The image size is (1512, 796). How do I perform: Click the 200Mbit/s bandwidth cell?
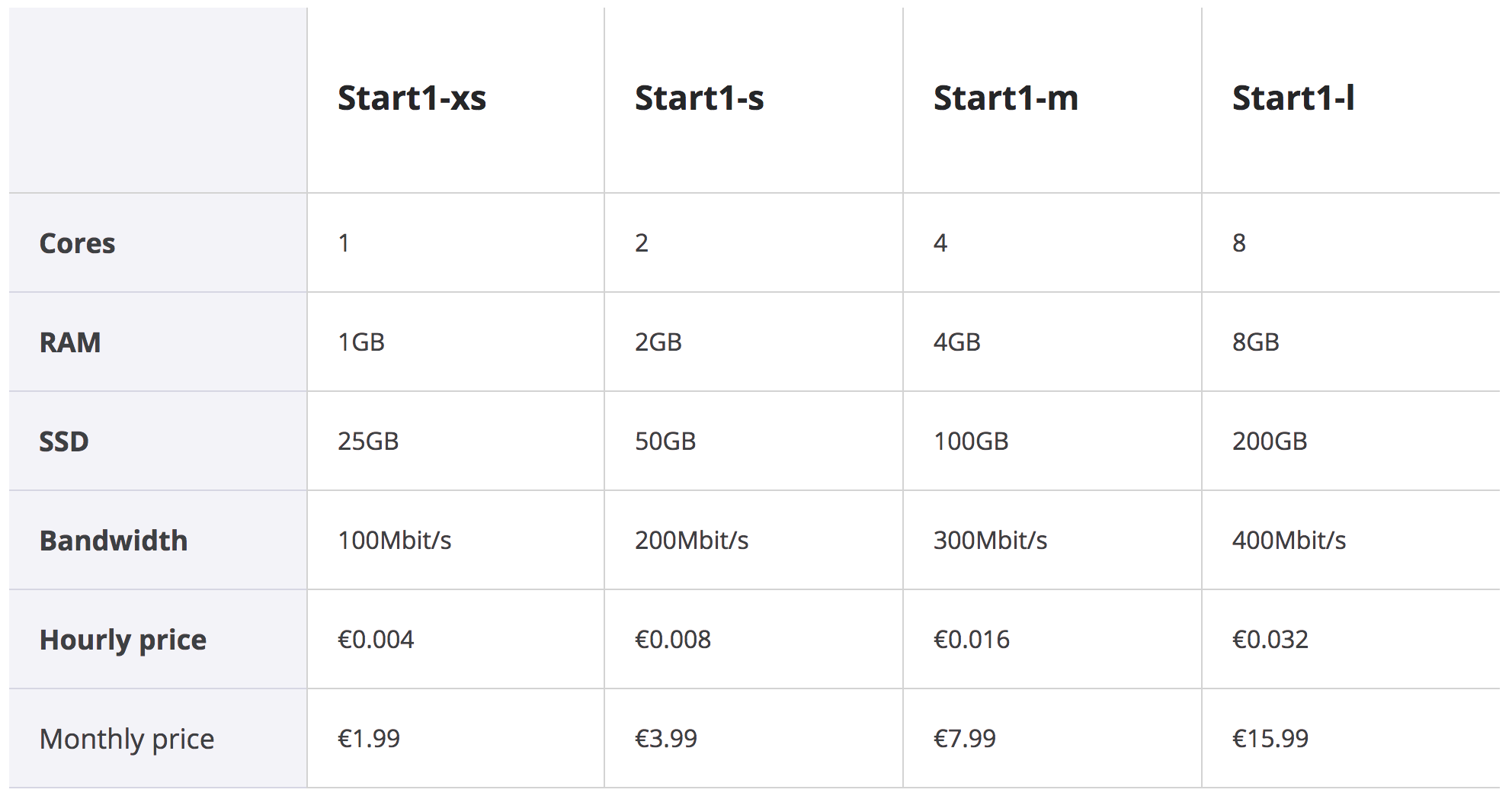tap(691, 541)
